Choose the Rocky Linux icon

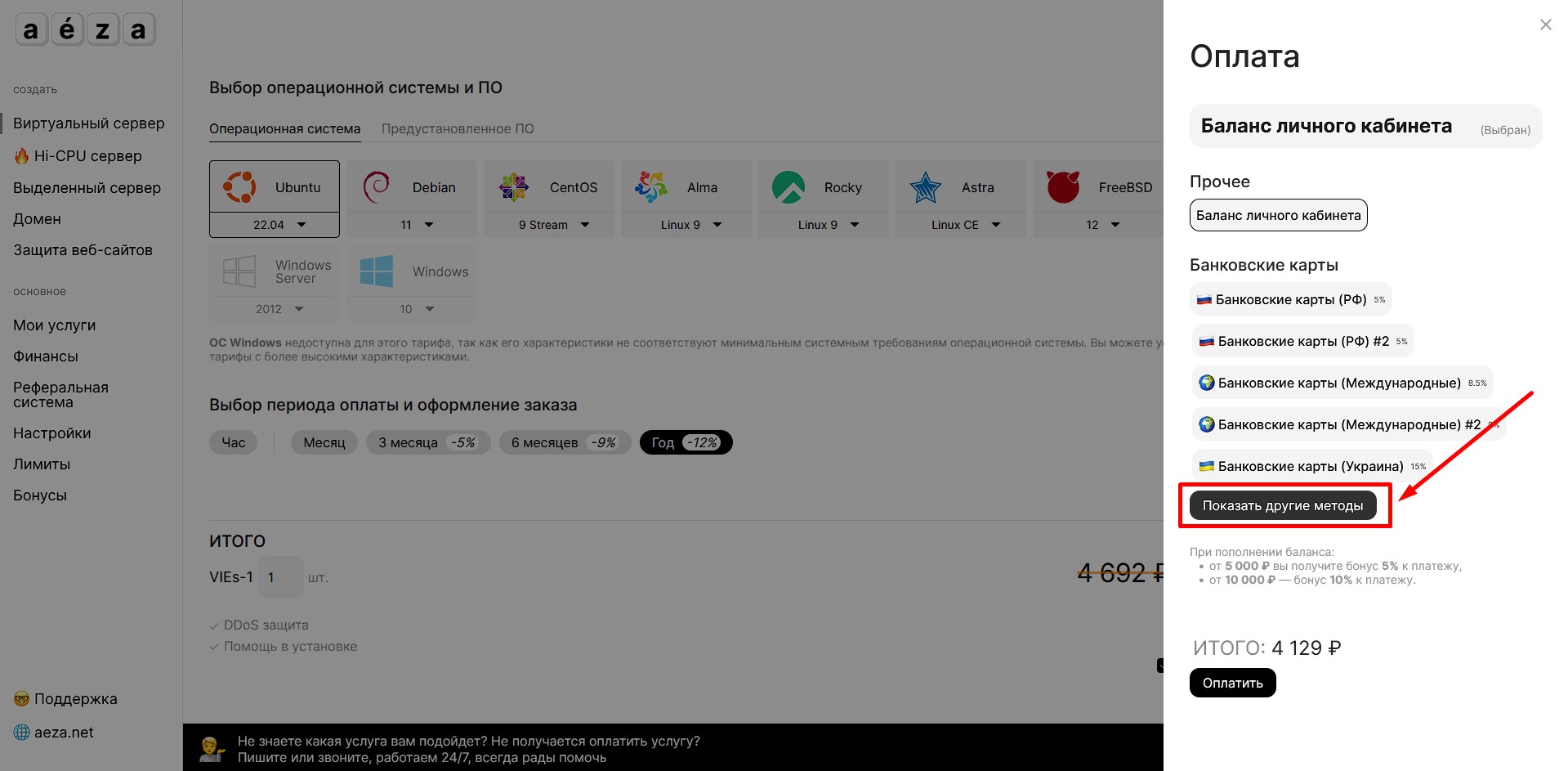pyautogui.click(x=788, y=187)
